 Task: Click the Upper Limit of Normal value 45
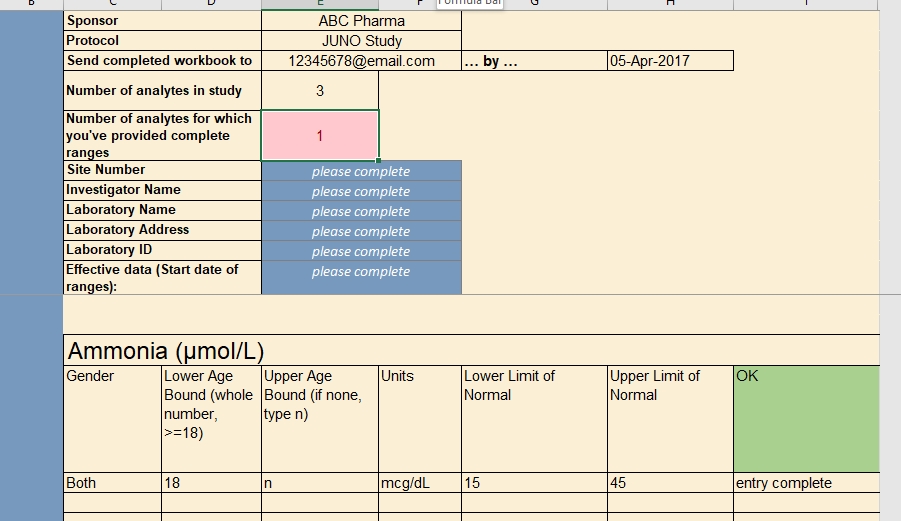(x=670, y=483)
